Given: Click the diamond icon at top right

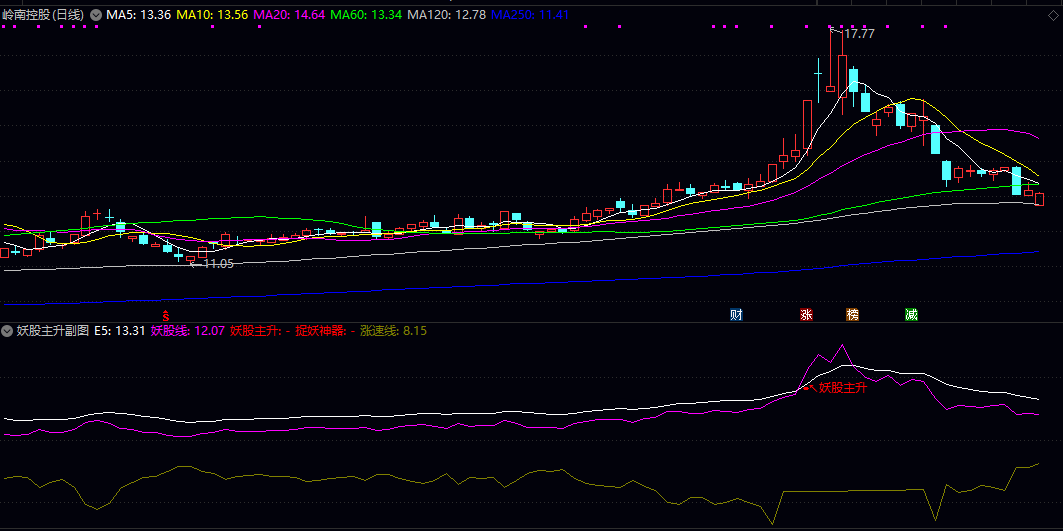Looking at the screenshot, I should pyautogui.click(x=1051, y=15).
